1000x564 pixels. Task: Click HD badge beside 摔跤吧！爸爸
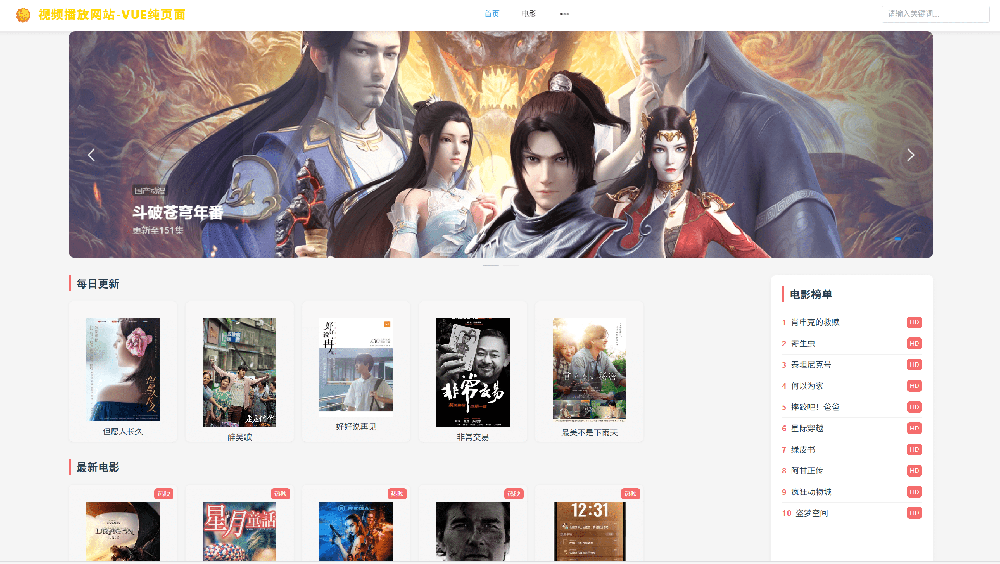(x=915, y=406)
